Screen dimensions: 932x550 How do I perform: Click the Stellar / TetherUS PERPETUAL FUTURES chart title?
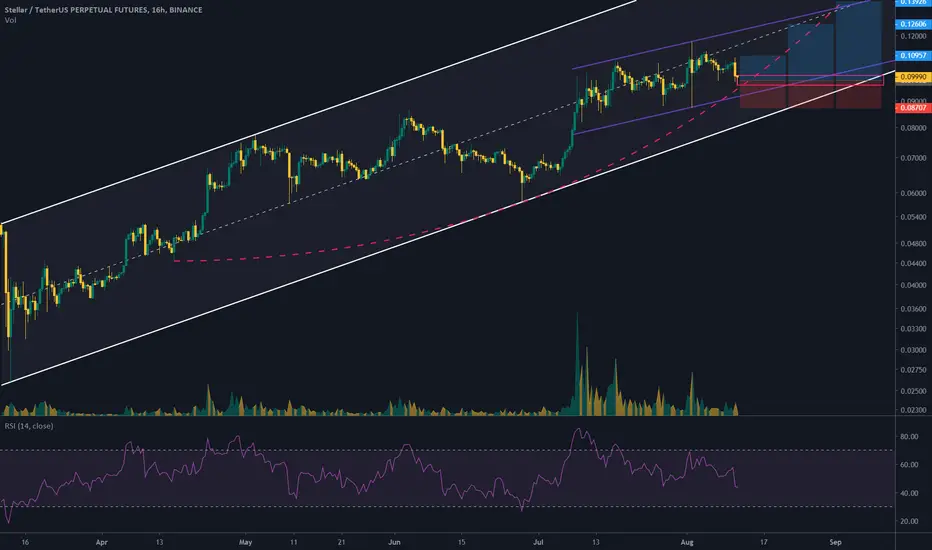point(103,10)
